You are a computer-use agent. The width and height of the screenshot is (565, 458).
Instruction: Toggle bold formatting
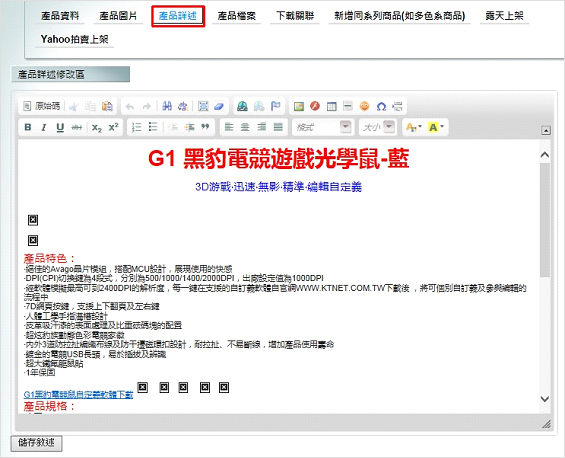(28, 127)
